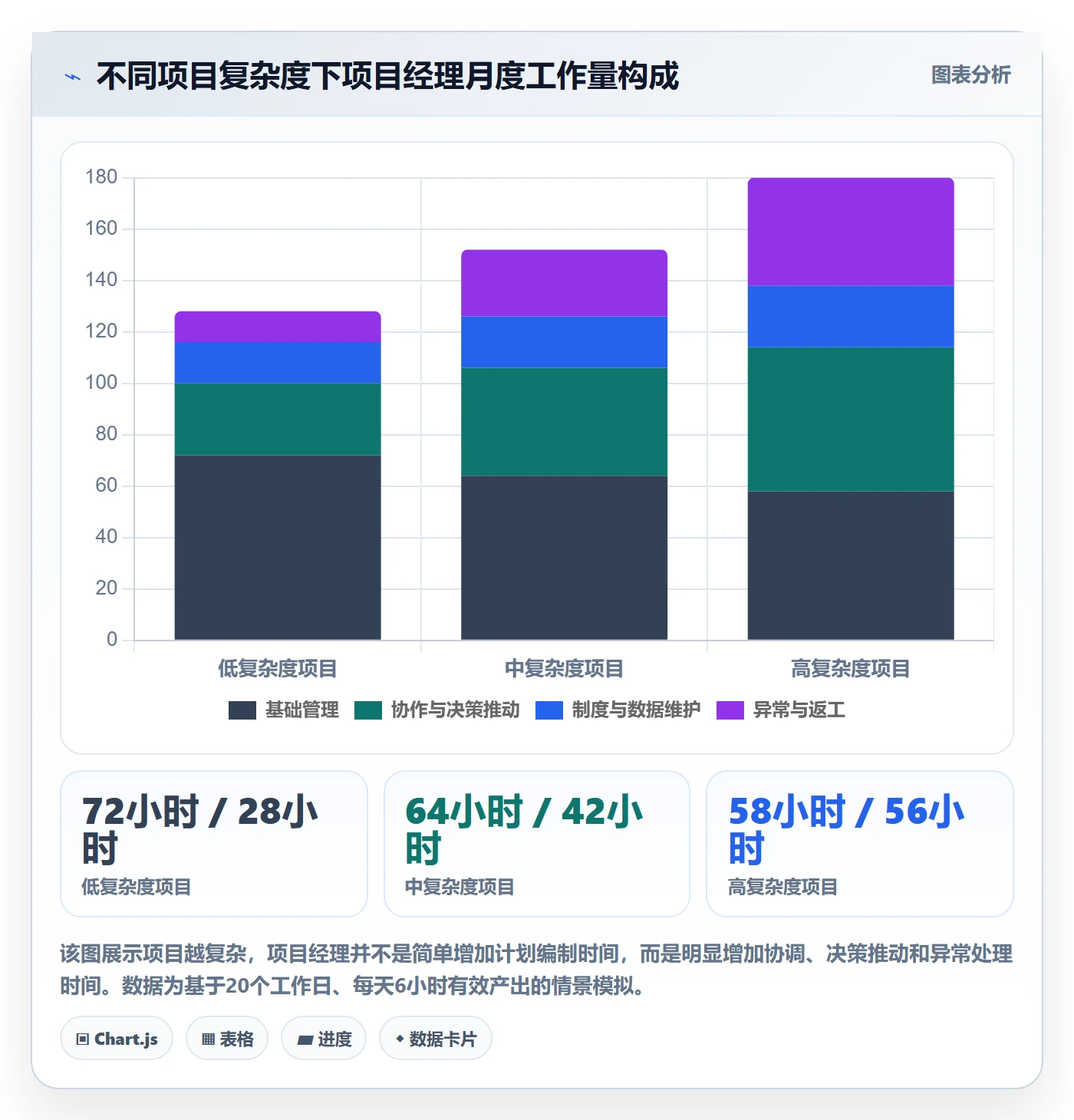Toggle the 异常与返工 legend swatch
The width and height of the screenshot is (1074, 1120).
[730, 710]
